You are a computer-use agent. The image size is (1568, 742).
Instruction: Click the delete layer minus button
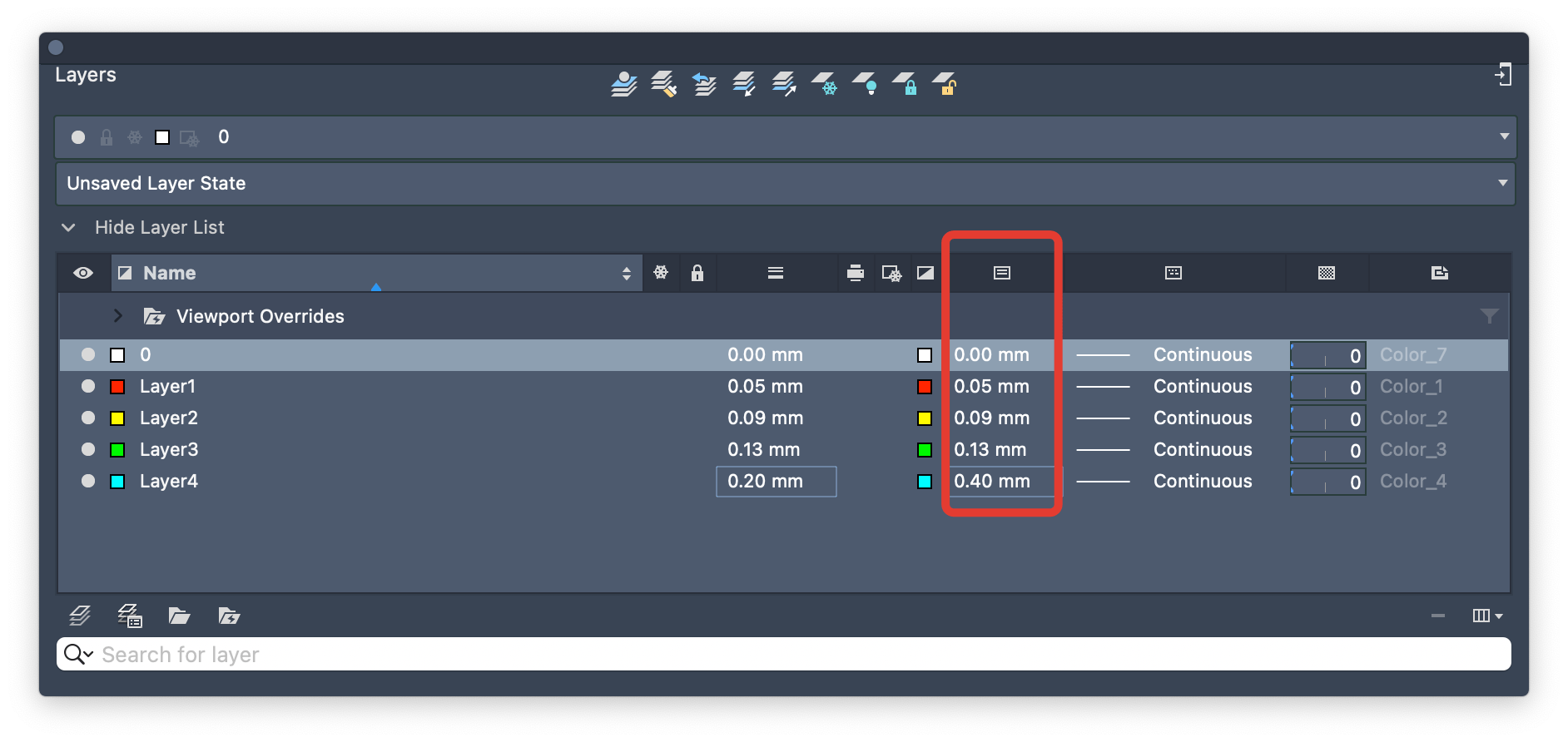pyautogui.click(x=1438, y=616)
